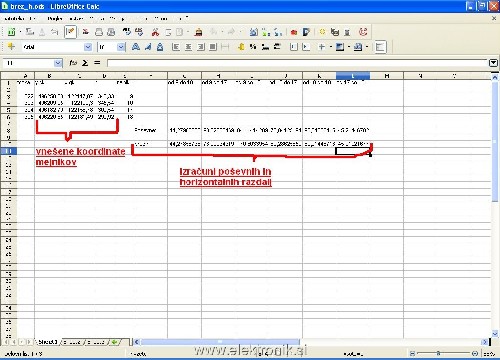The width and height of the screenshot is (500, 360).
Task: Click the Currency number format icon
Action: tap(241, 47)
